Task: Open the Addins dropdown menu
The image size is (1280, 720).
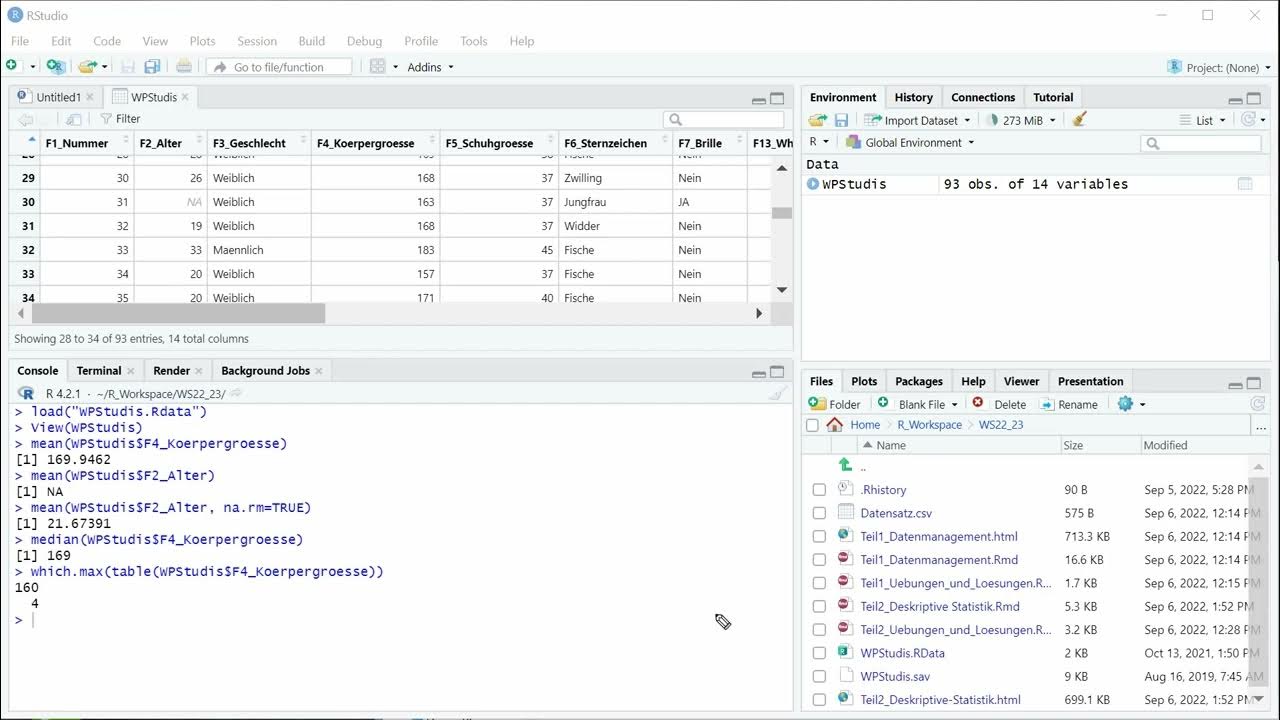Action: coord(430,67)
